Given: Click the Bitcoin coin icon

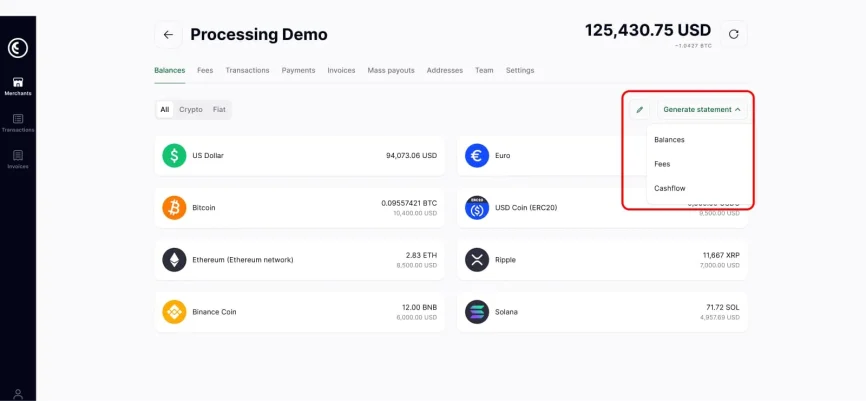Looking at the screenshot, I should (x=174, y=208).
